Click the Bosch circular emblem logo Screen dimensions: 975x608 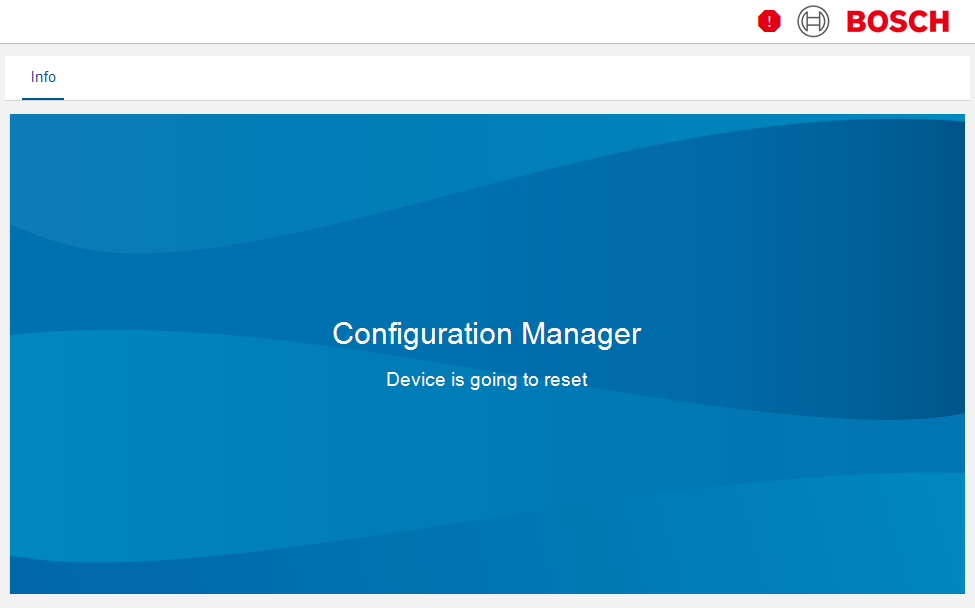click(813, 21)
